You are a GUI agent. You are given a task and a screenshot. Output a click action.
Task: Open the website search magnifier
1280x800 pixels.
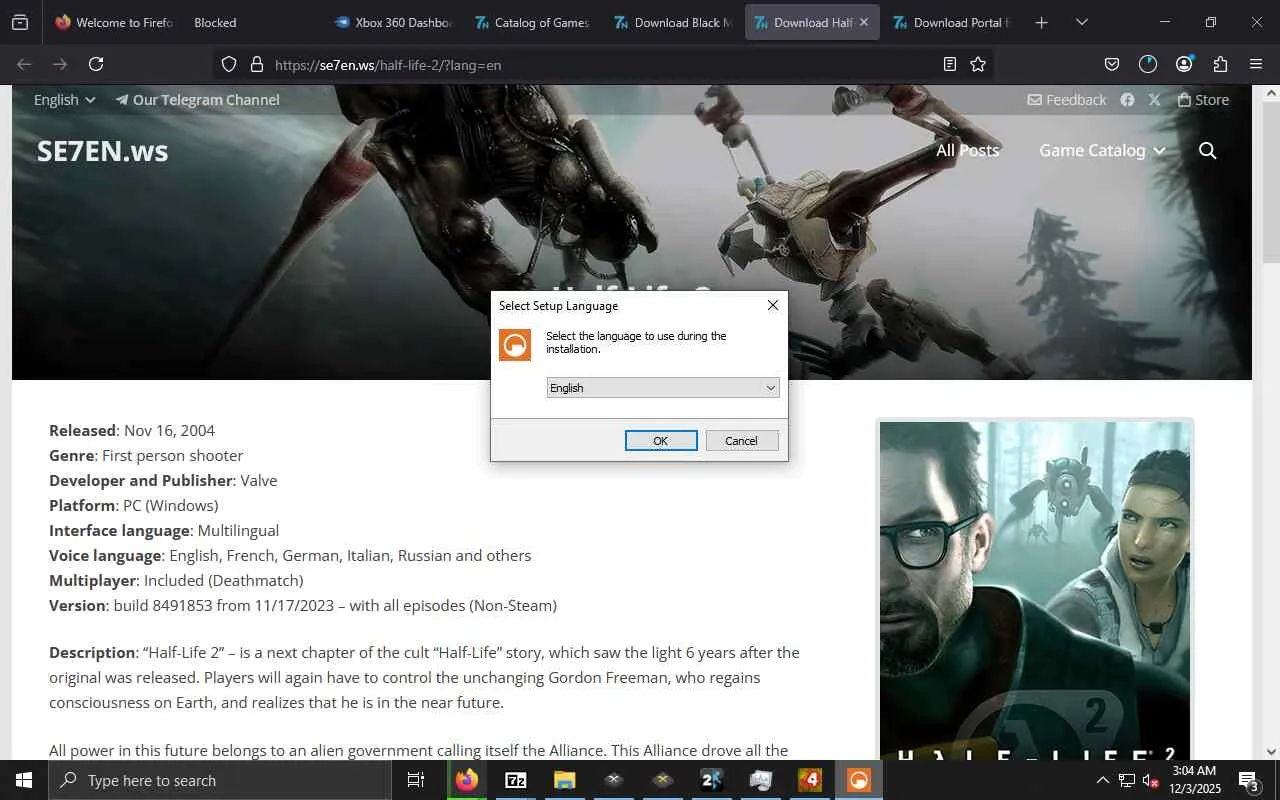pyautogui.click(x=1207, y=151)
